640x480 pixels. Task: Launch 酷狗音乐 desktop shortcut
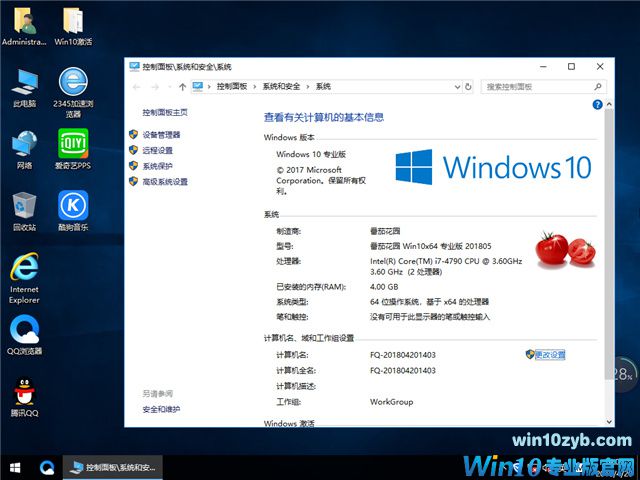point(73,211)
